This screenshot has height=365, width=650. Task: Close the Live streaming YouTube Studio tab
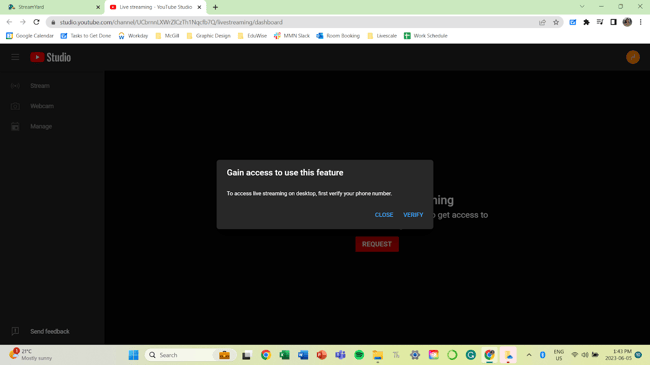coord(199,7)
